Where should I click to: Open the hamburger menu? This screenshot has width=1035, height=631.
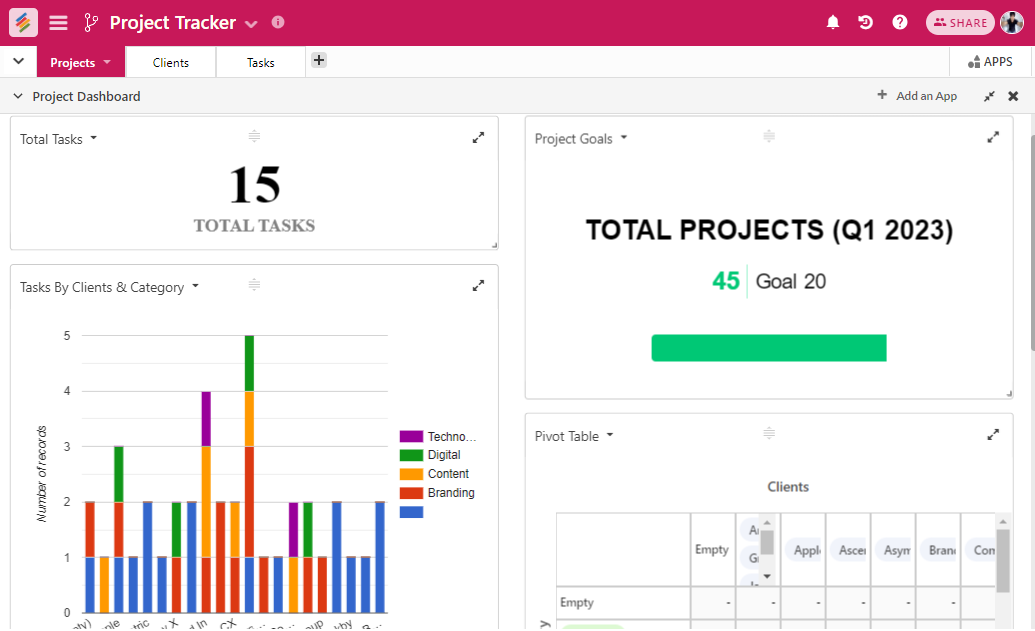[58, 22]
